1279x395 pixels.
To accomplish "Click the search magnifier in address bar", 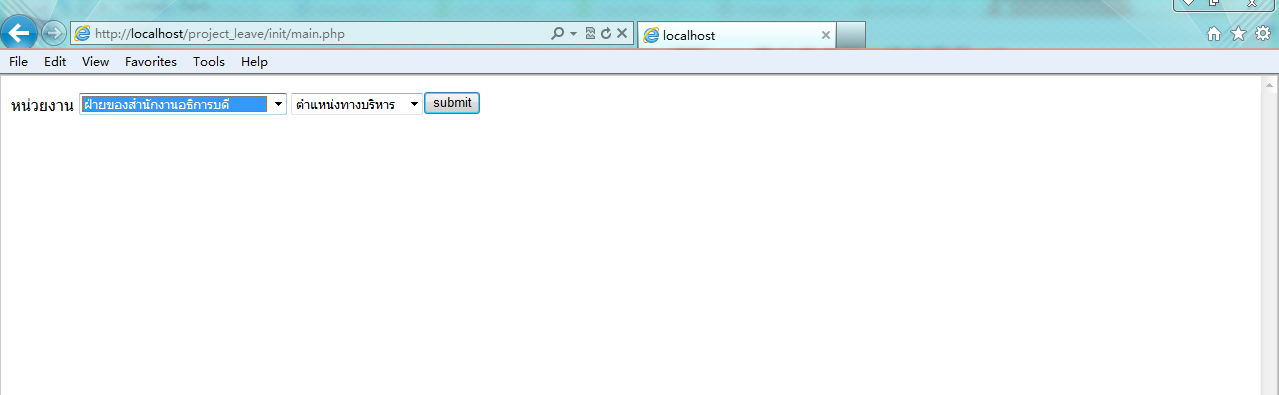I will point(558,34).
